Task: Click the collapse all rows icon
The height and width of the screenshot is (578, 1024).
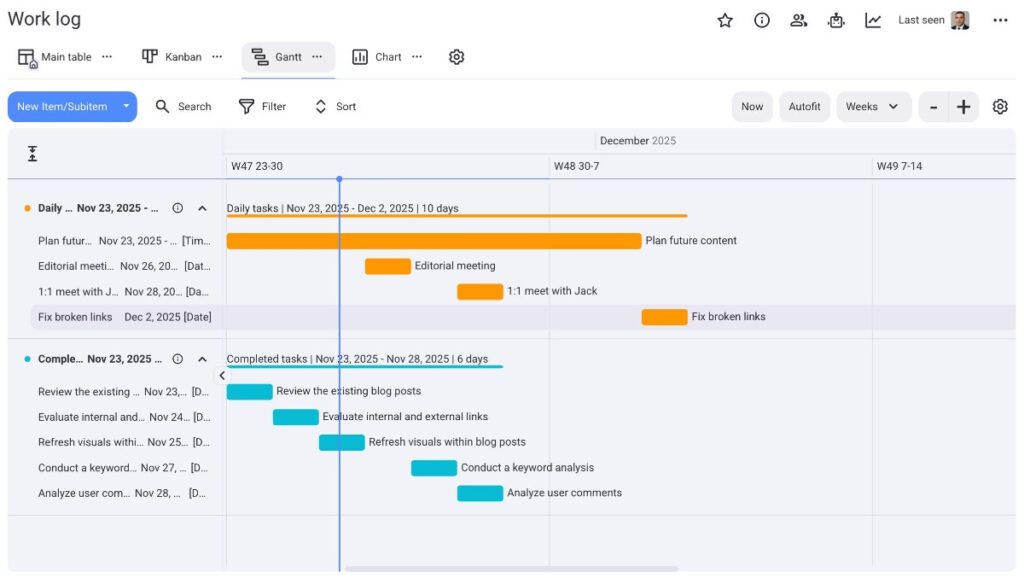Action: tap(32, 153)
